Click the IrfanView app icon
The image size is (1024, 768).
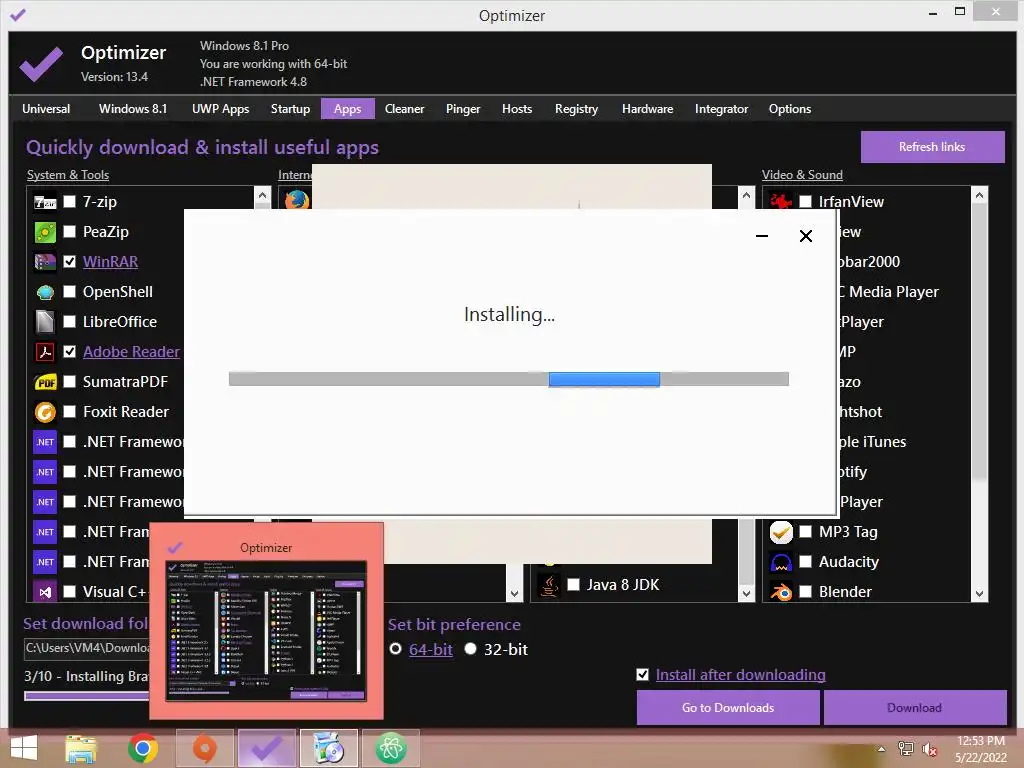point(781,202)
